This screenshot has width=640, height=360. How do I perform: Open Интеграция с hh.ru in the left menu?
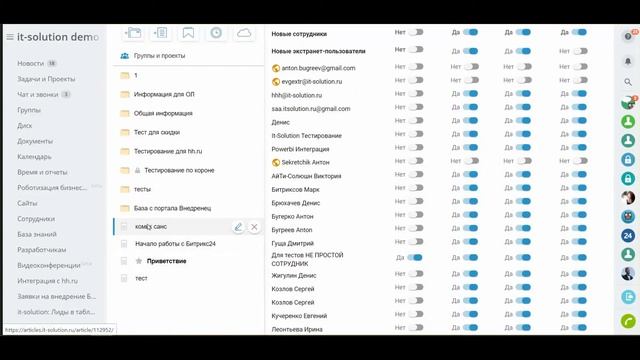47,281
